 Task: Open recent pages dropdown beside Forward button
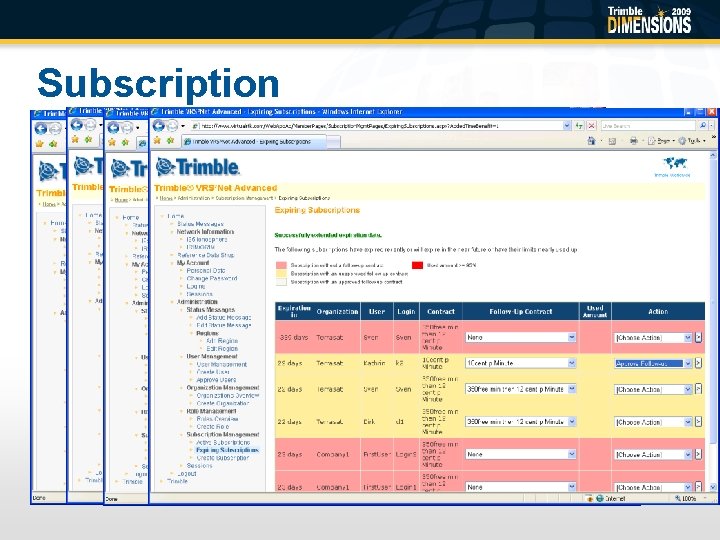click(183, 126)
